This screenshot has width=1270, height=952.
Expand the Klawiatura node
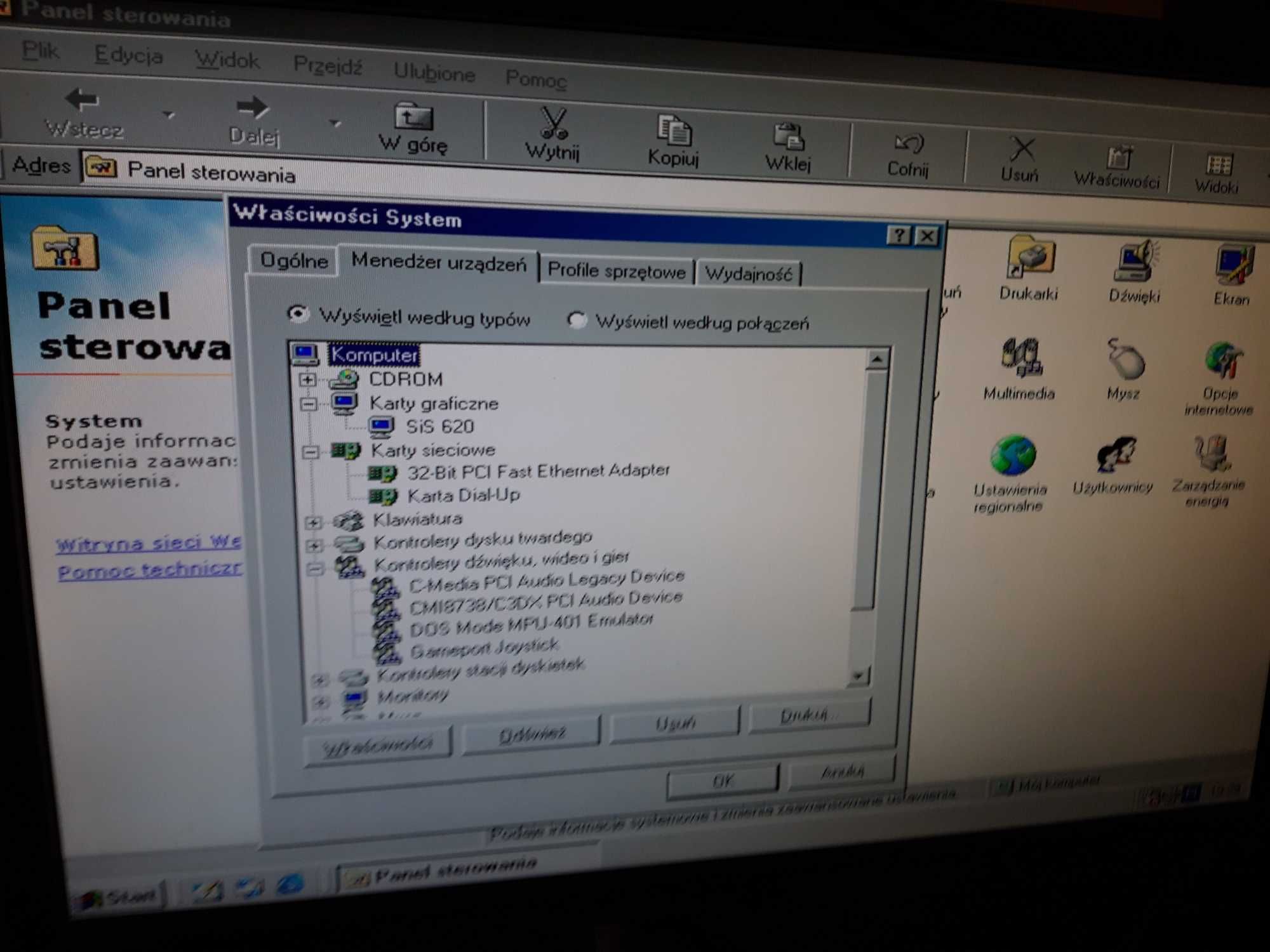pyautogui.click(x=312, y=523)
